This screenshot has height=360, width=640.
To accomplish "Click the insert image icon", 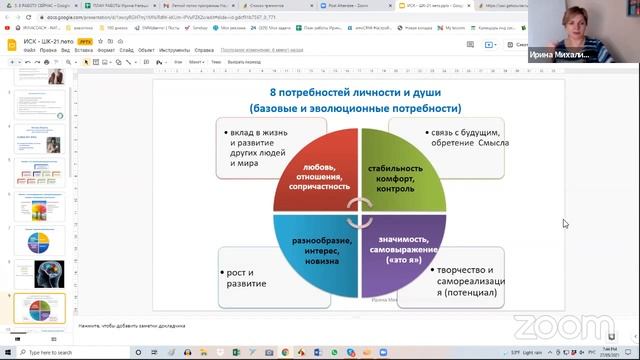I will (105, 62).
